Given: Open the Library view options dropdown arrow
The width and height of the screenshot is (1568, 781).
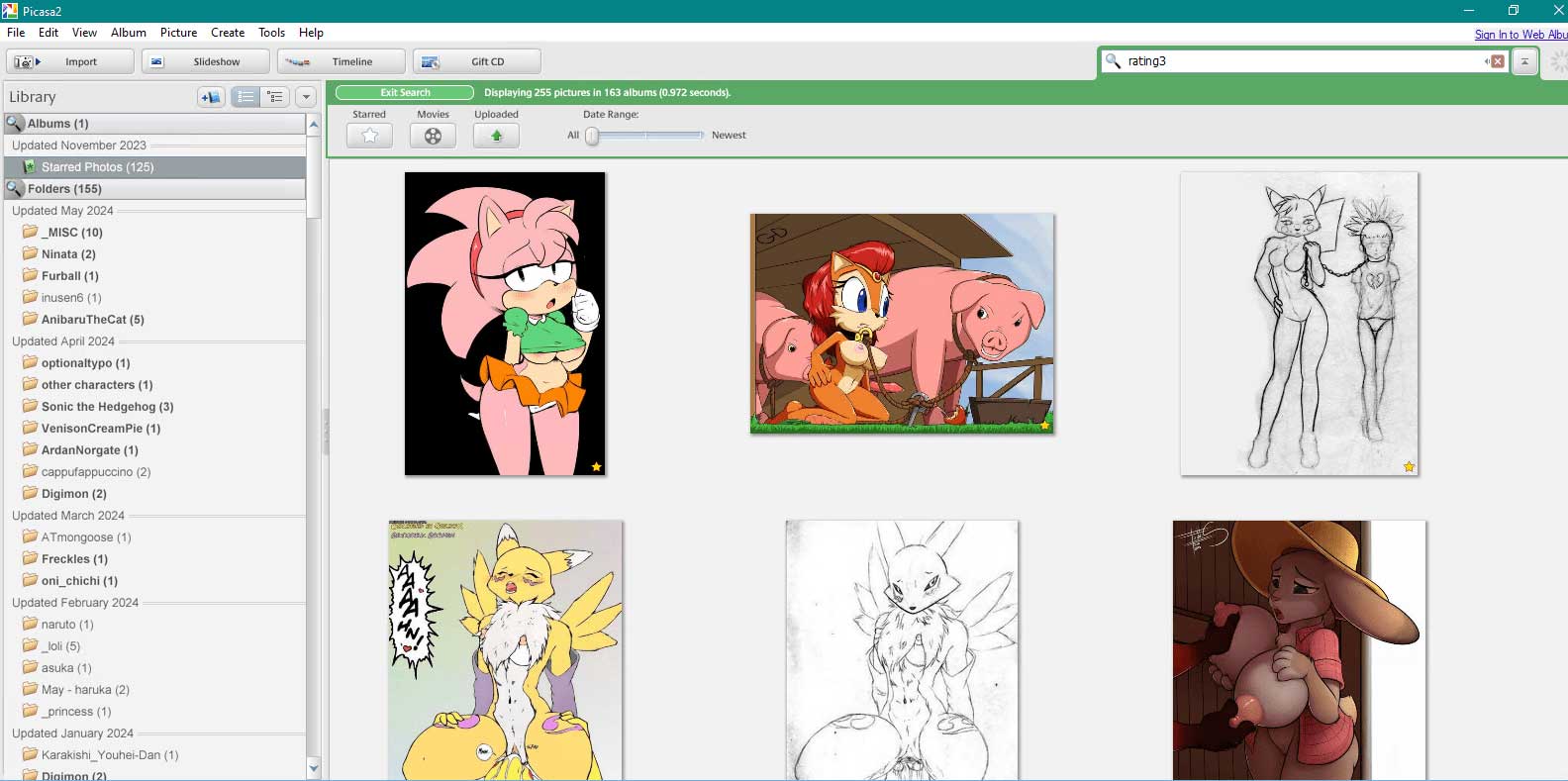Looking at the screenshot, I should [306, 97].
